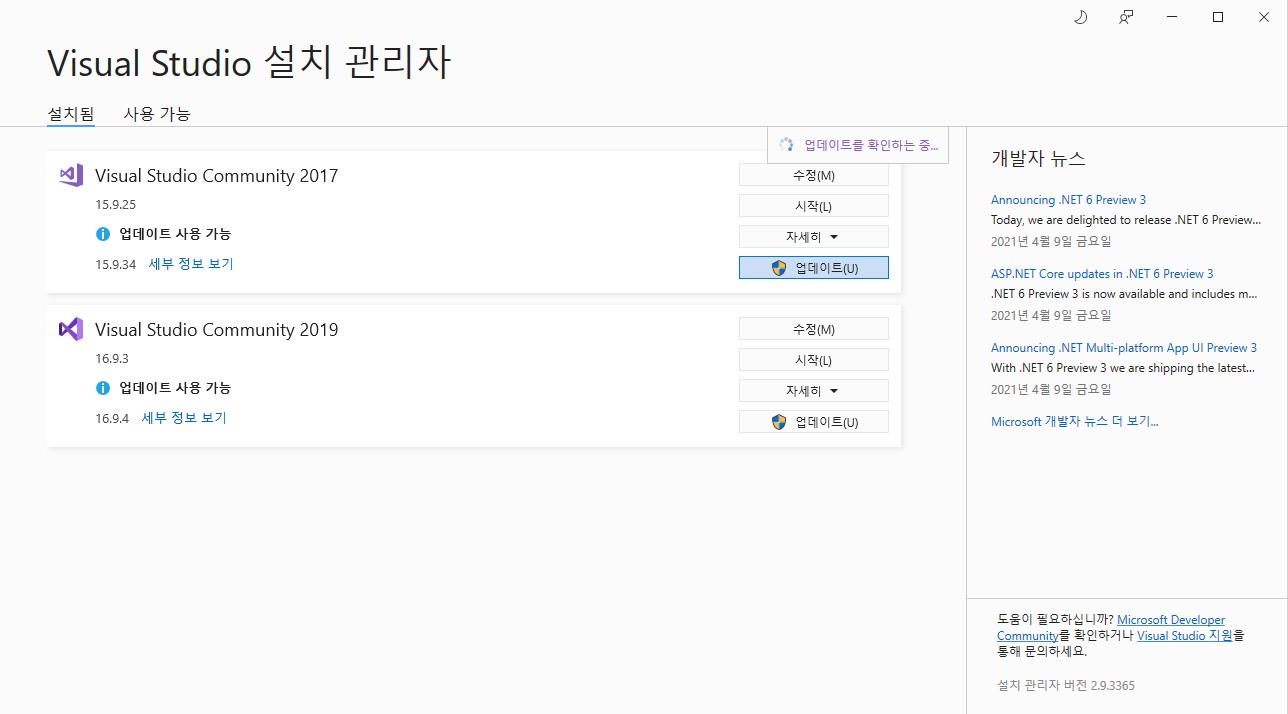Viewport: 1288px width, 714px height.
Task: Open Visual Studio 지원 link
Action: [x=1185, y=636]
